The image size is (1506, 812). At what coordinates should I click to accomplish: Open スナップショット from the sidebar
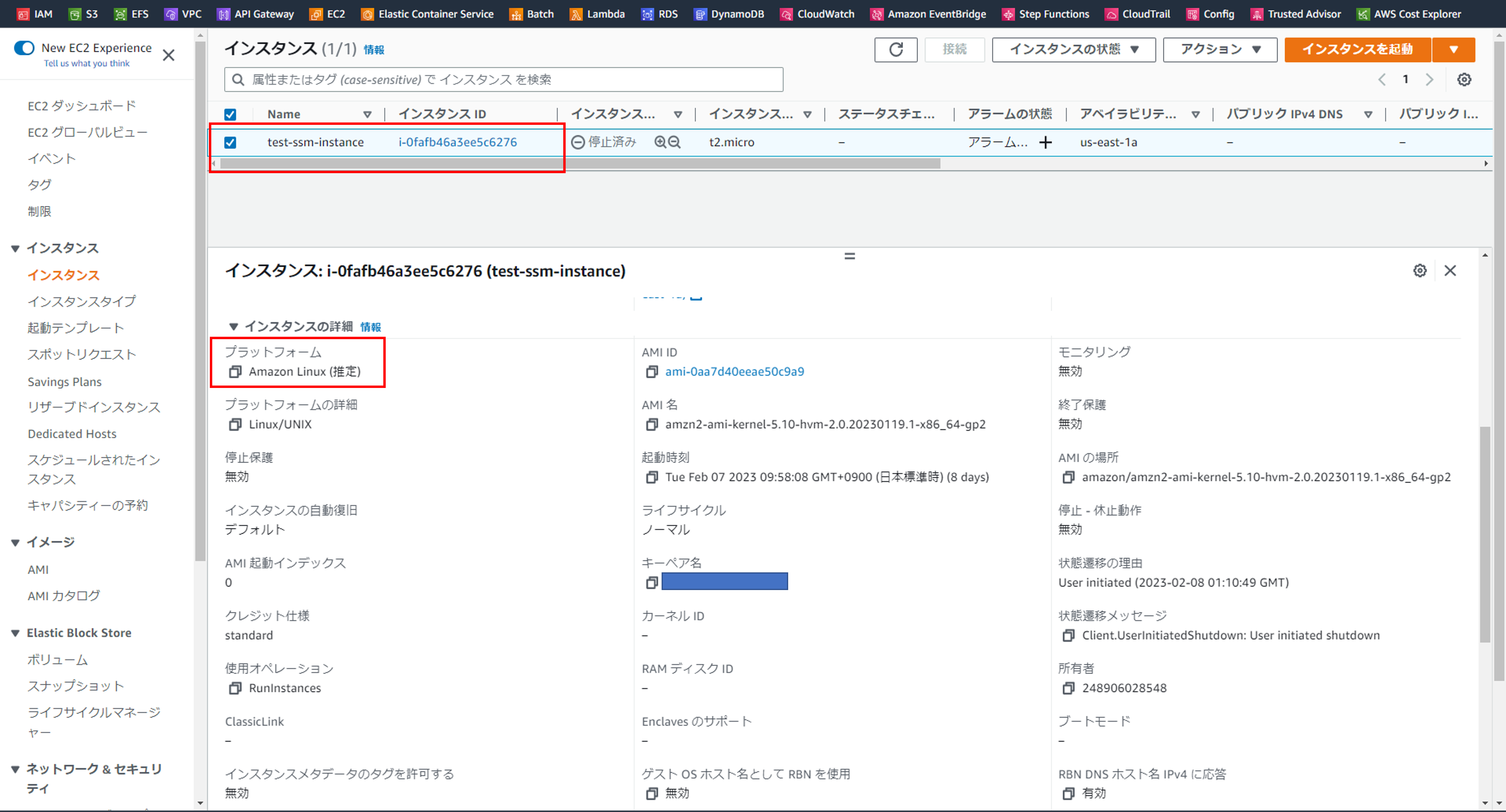point(75,686)
